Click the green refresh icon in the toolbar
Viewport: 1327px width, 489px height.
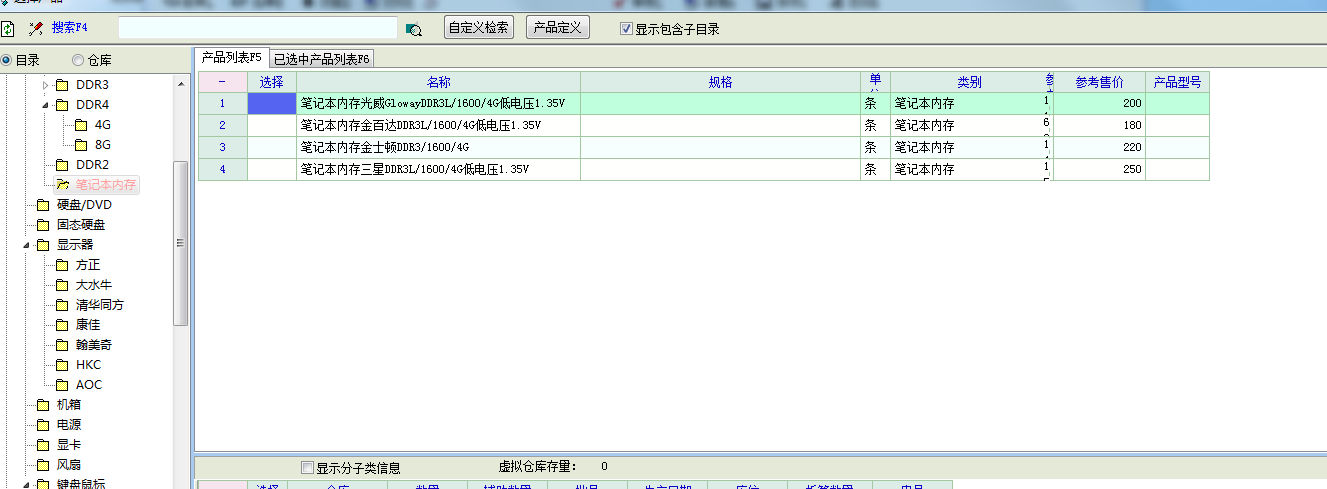click(x=8, y=28)
